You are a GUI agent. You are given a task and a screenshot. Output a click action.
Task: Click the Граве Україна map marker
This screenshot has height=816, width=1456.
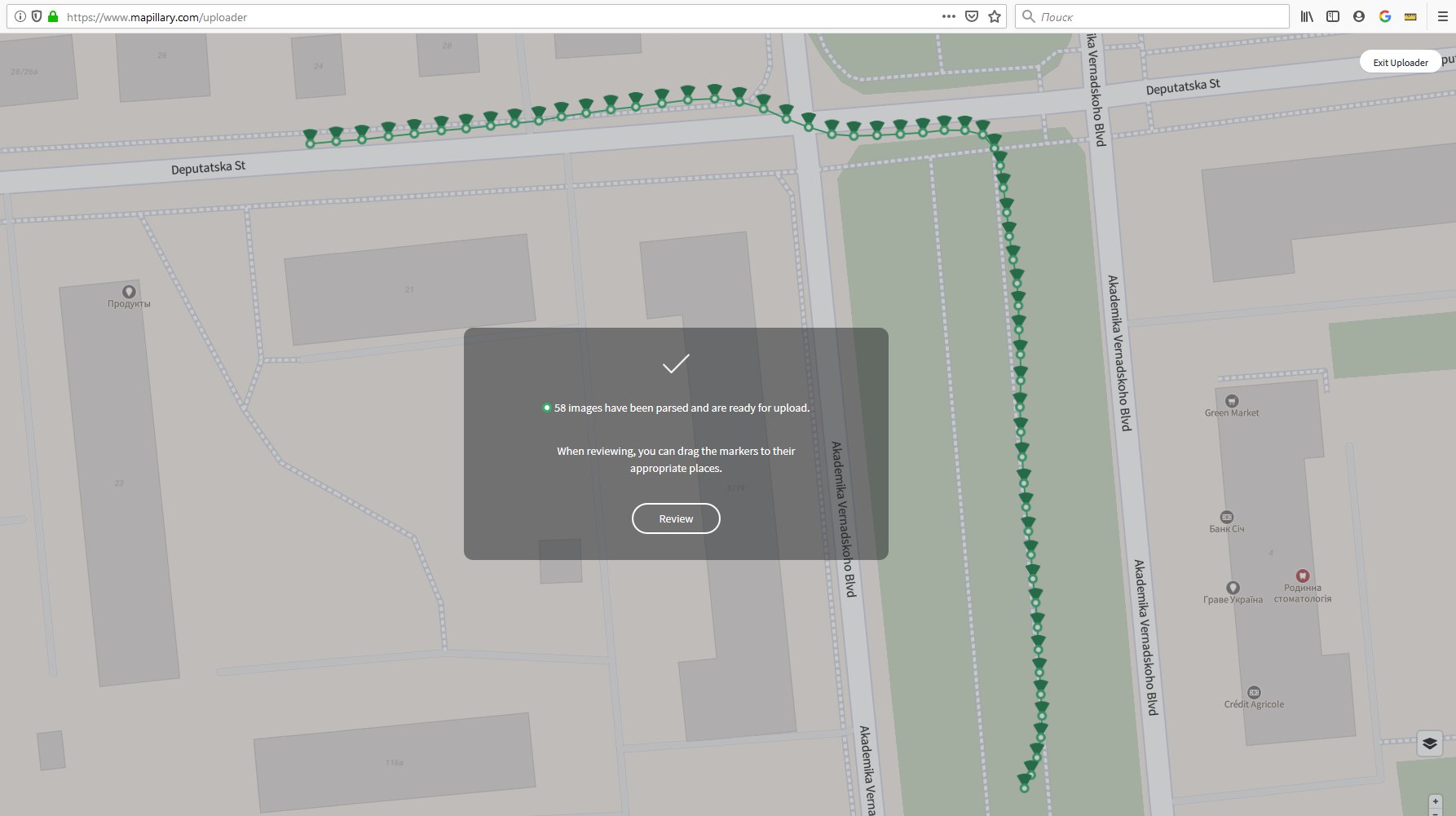1233,588
